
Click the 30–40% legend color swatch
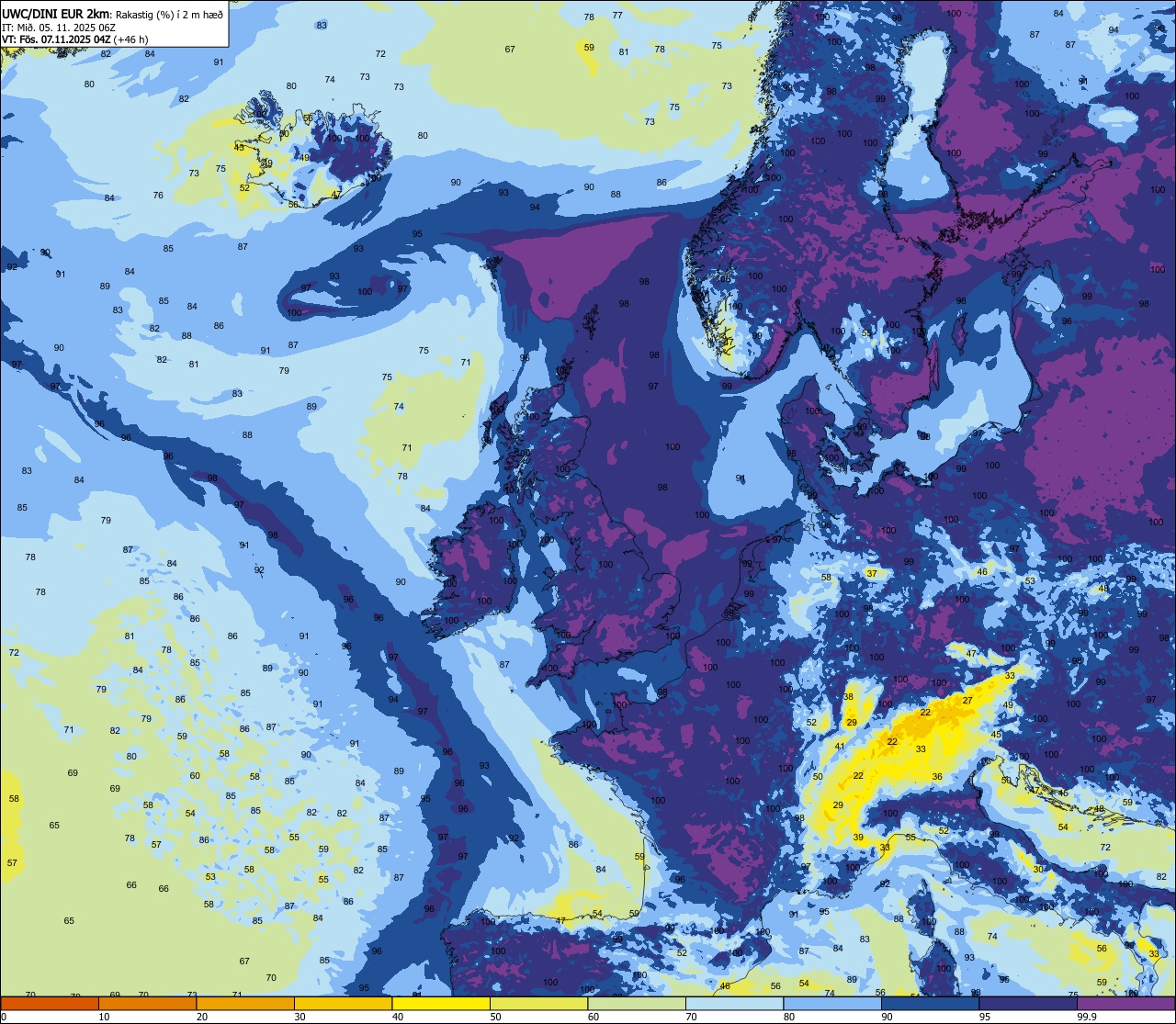click(343, 1003)
